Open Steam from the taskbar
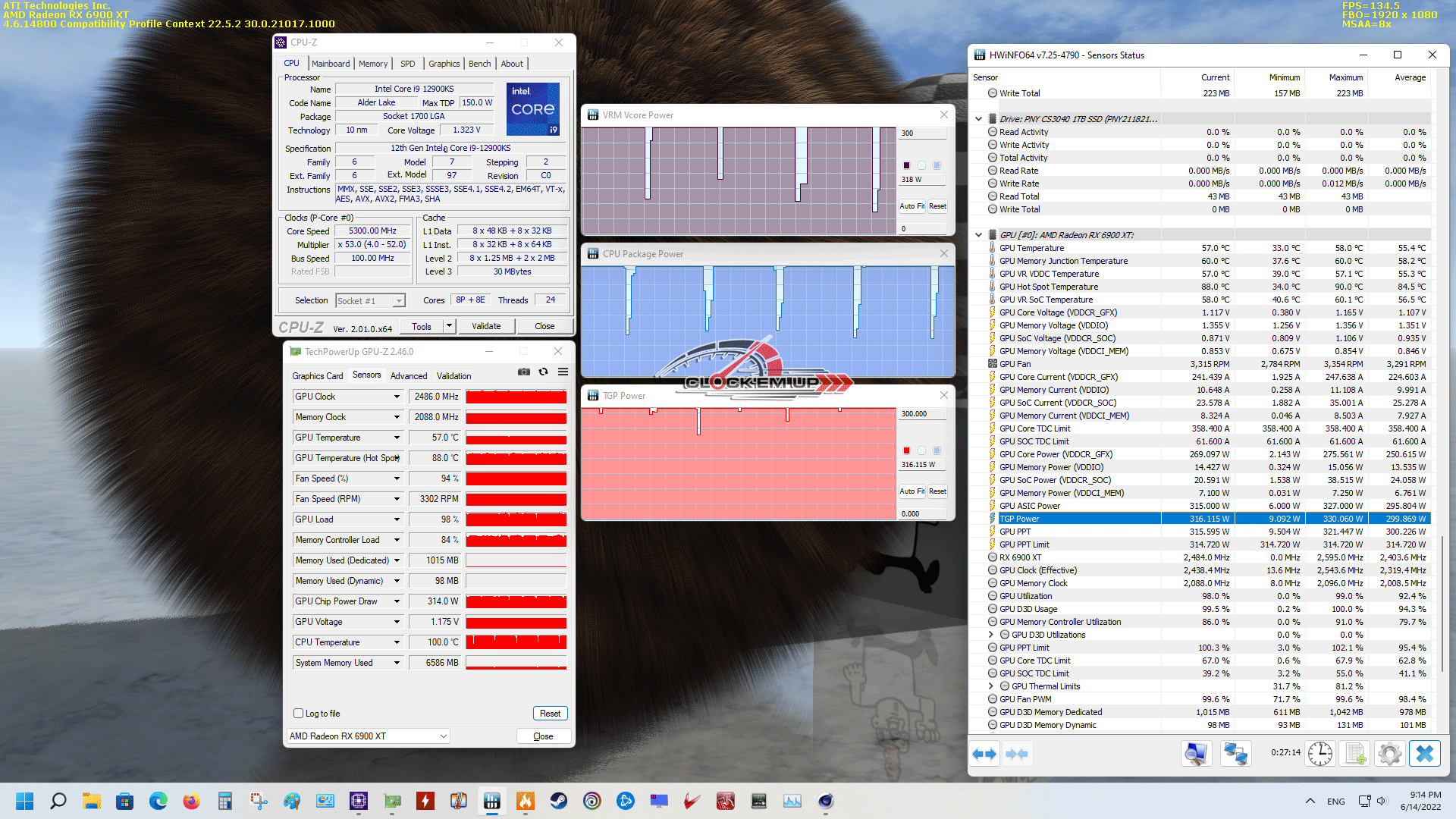The width and height of the screenshot is (1456, 819). (559, 801)
